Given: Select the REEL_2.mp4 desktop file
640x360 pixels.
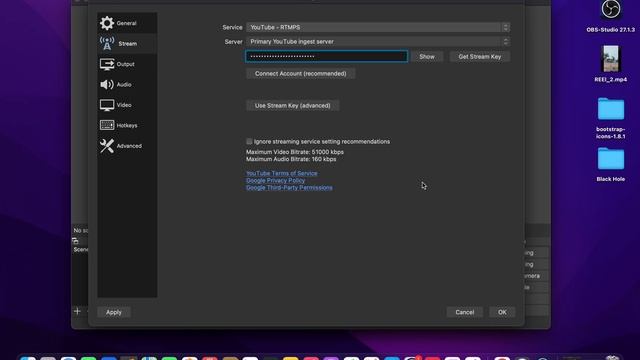Looking at the screenshot, I should (x=611, y=64).
